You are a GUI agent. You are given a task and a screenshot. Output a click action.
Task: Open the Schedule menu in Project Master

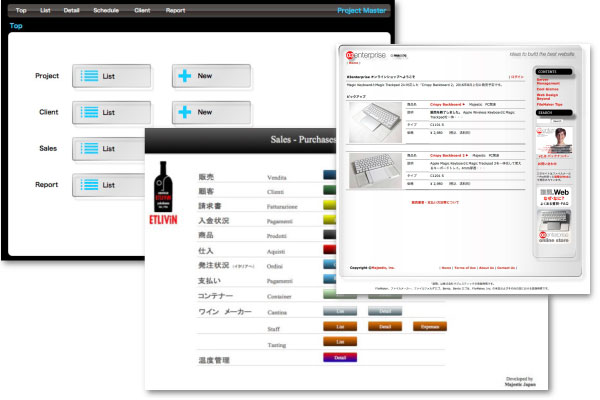106,10
